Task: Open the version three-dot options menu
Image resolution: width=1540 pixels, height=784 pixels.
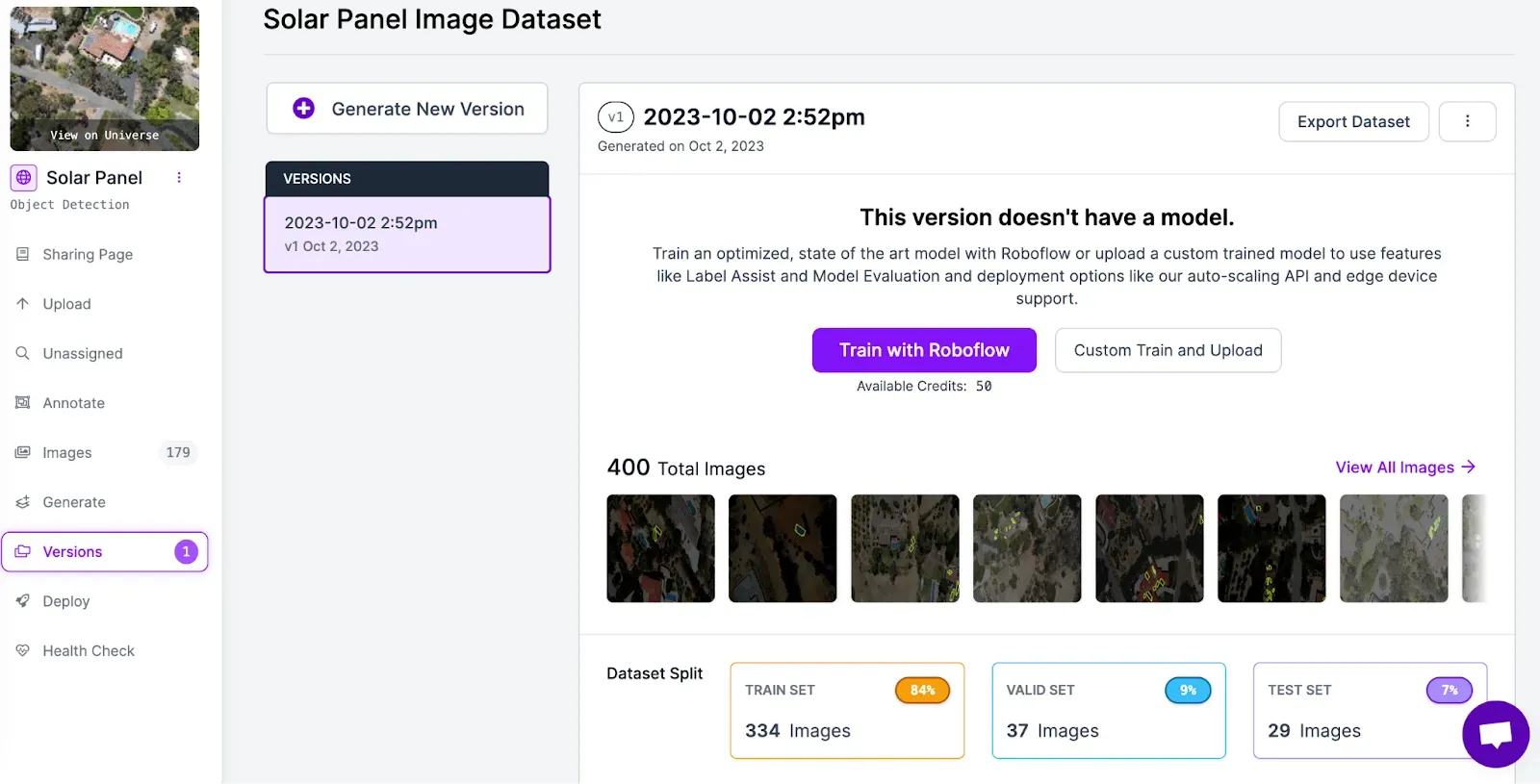Action: (x=1467, y=121)
